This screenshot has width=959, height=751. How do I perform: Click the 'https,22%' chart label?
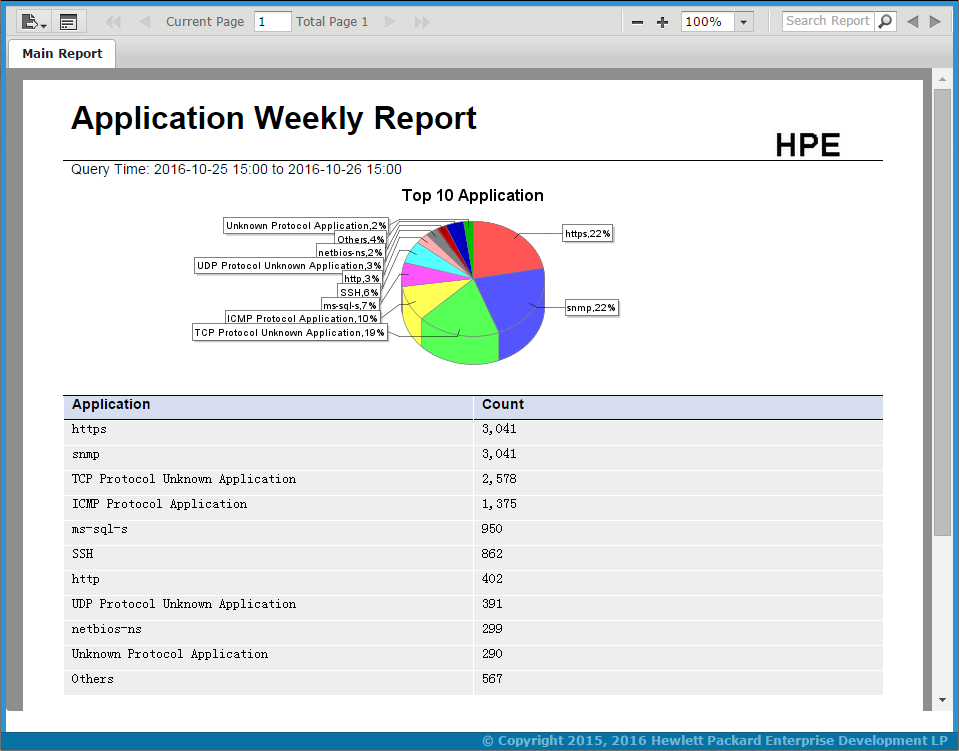point(588,234)
